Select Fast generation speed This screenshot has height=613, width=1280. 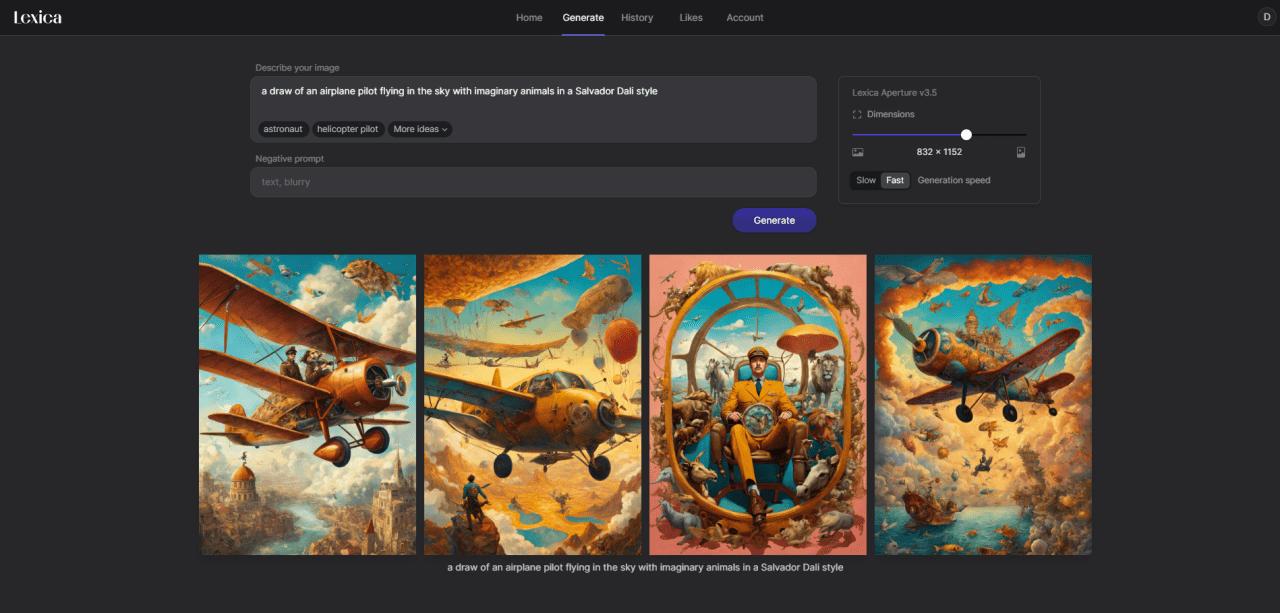tap(895, 181)
